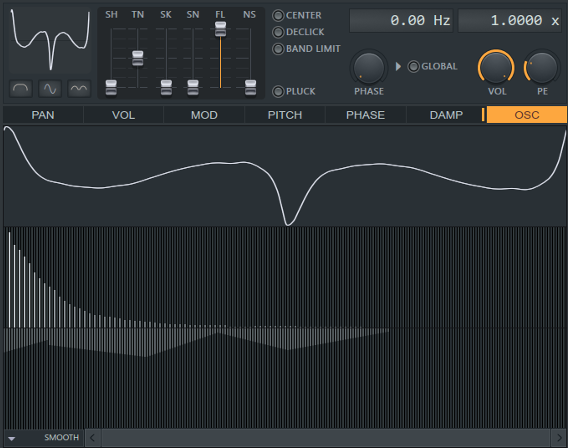
Task: Click scrollbar left arrow button
Action: [93, 438]
